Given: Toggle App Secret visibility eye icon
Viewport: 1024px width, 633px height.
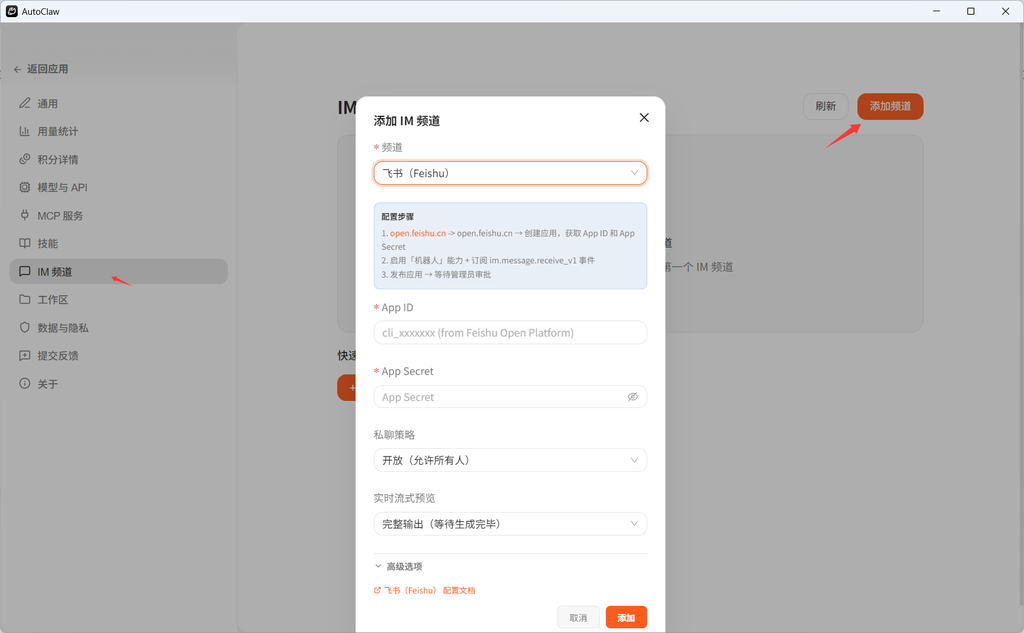Looking at the screenshot, I should [633, 397].
